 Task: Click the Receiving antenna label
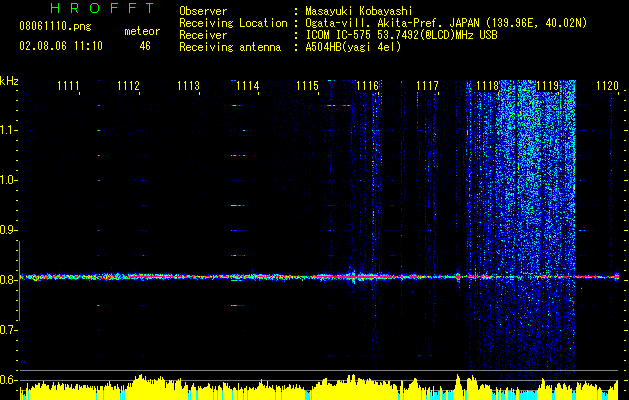coord(230,47)
